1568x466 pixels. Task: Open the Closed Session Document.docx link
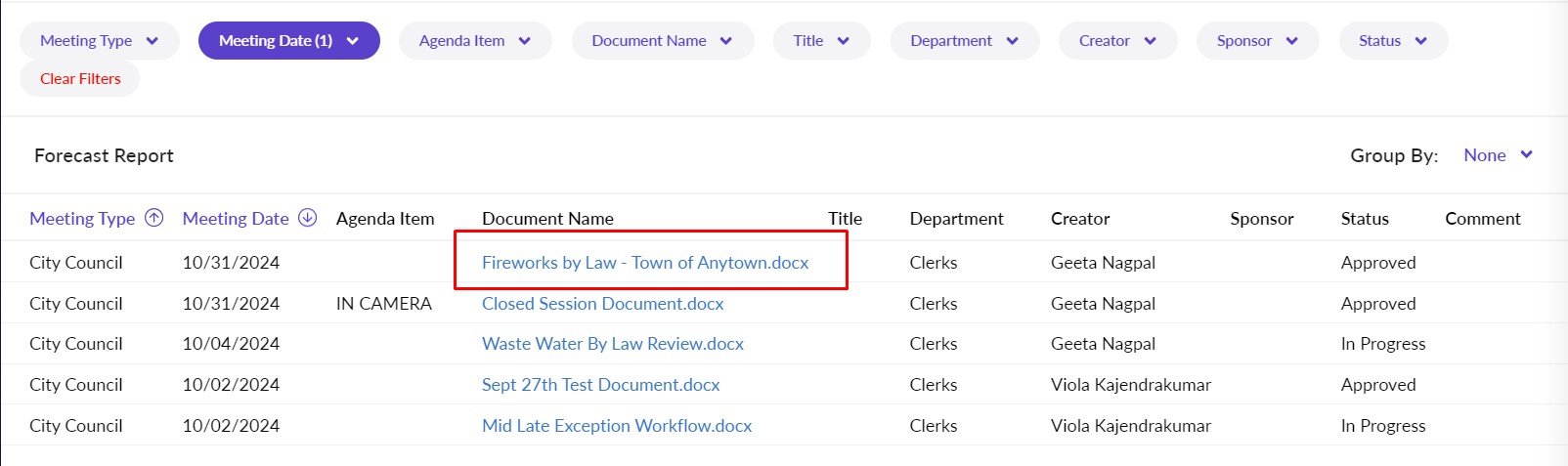[x=602, y=304]
